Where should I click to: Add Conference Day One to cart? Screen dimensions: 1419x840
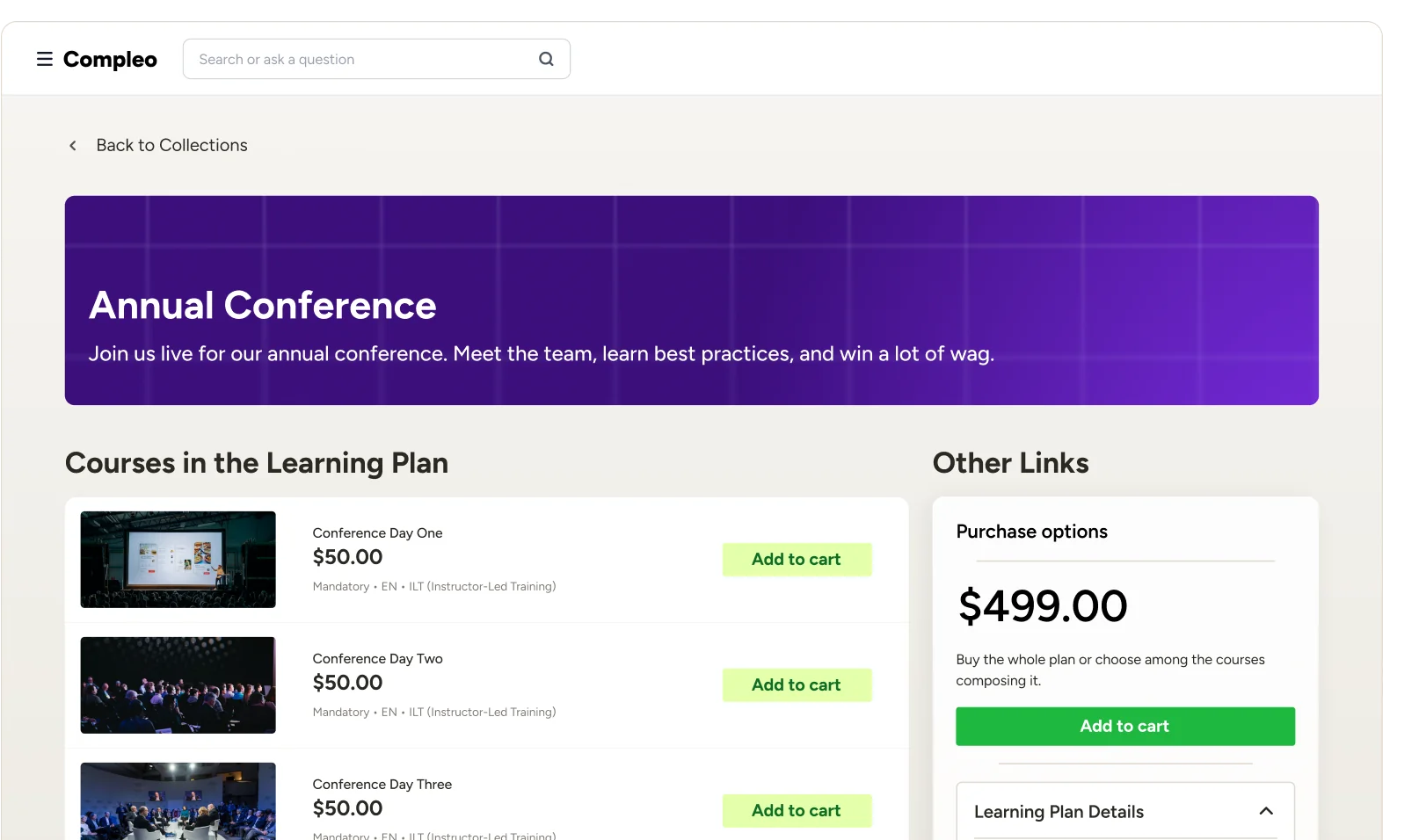pyautogui.click(x=797, y=560)
